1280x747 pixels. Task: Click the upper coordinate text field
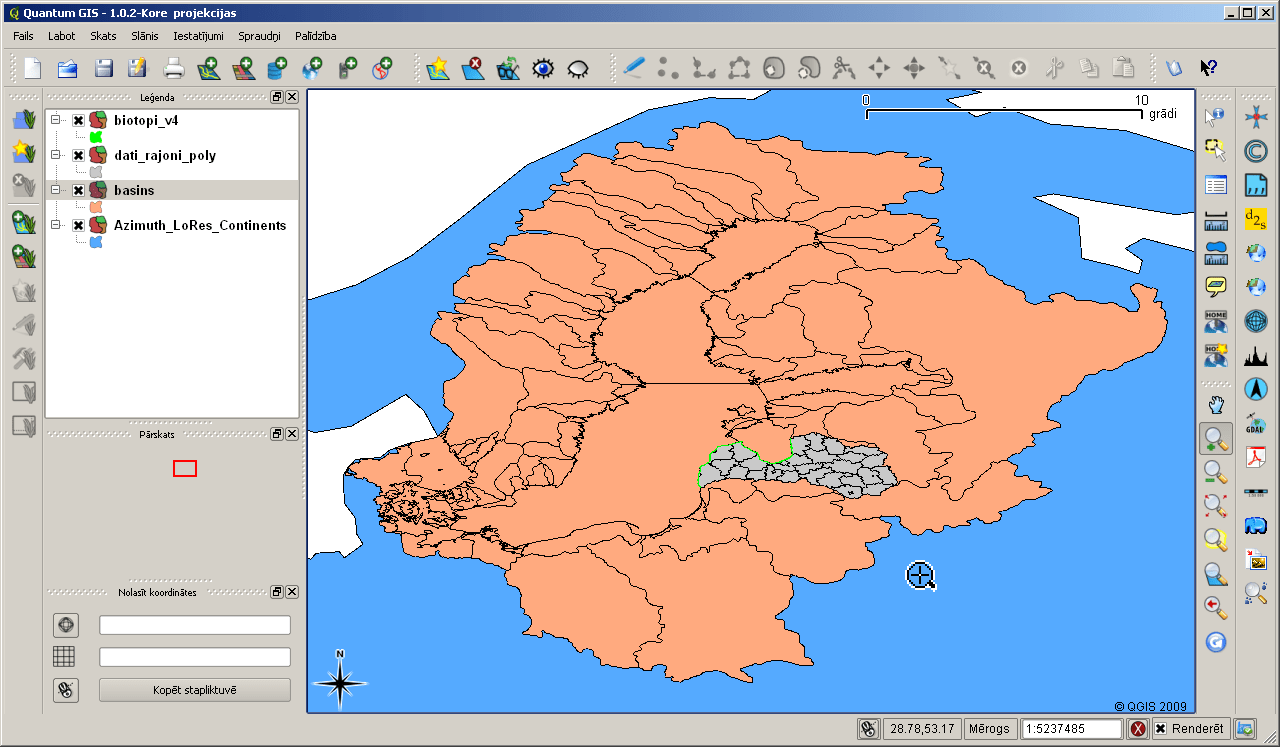195,625
